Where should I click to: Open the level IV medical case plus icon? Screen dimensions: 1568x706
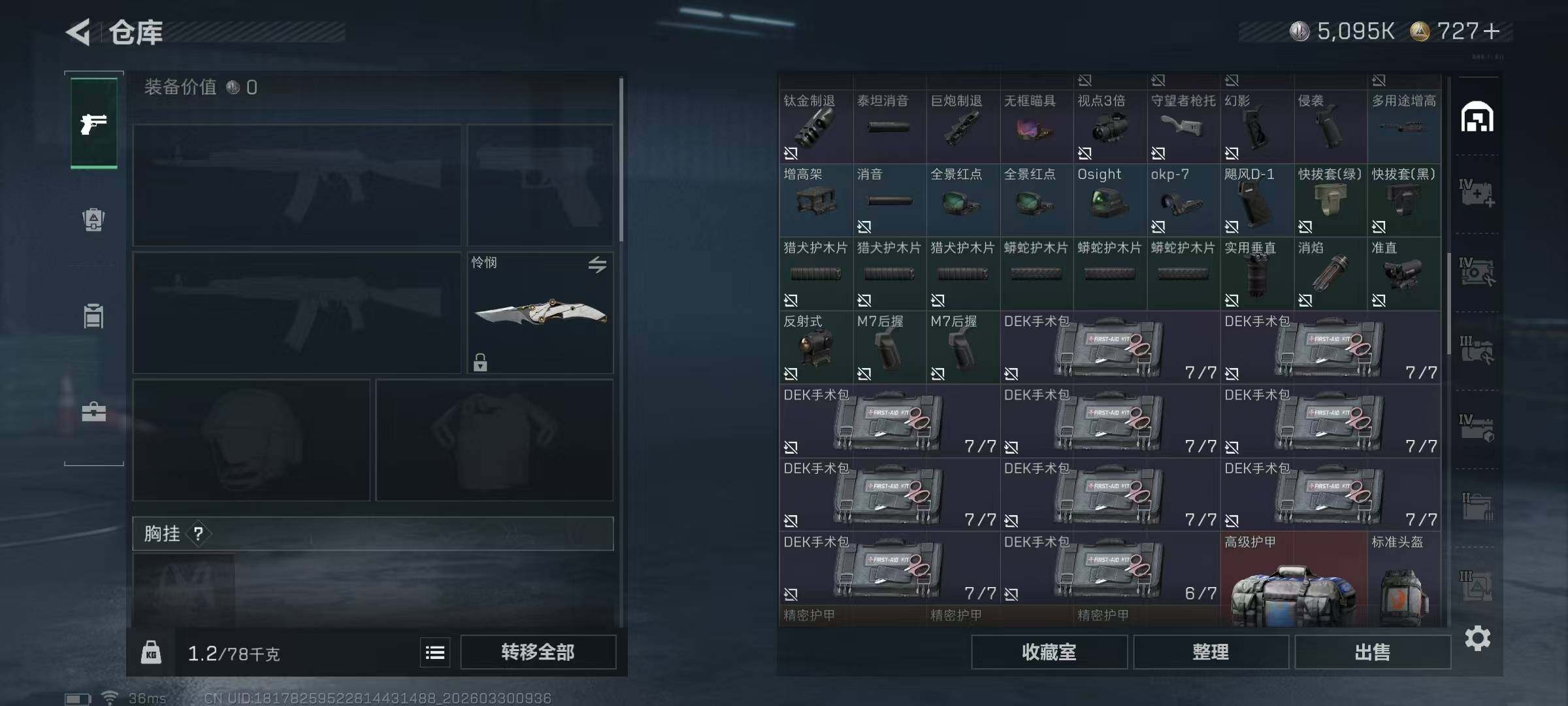click(x=1477, y=193)
